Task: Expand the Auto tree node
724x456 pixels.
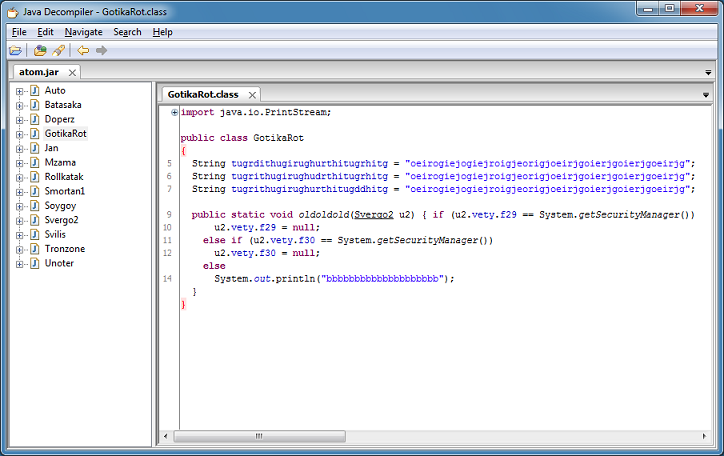Action: pyautogui.click(x=19, y=91)
